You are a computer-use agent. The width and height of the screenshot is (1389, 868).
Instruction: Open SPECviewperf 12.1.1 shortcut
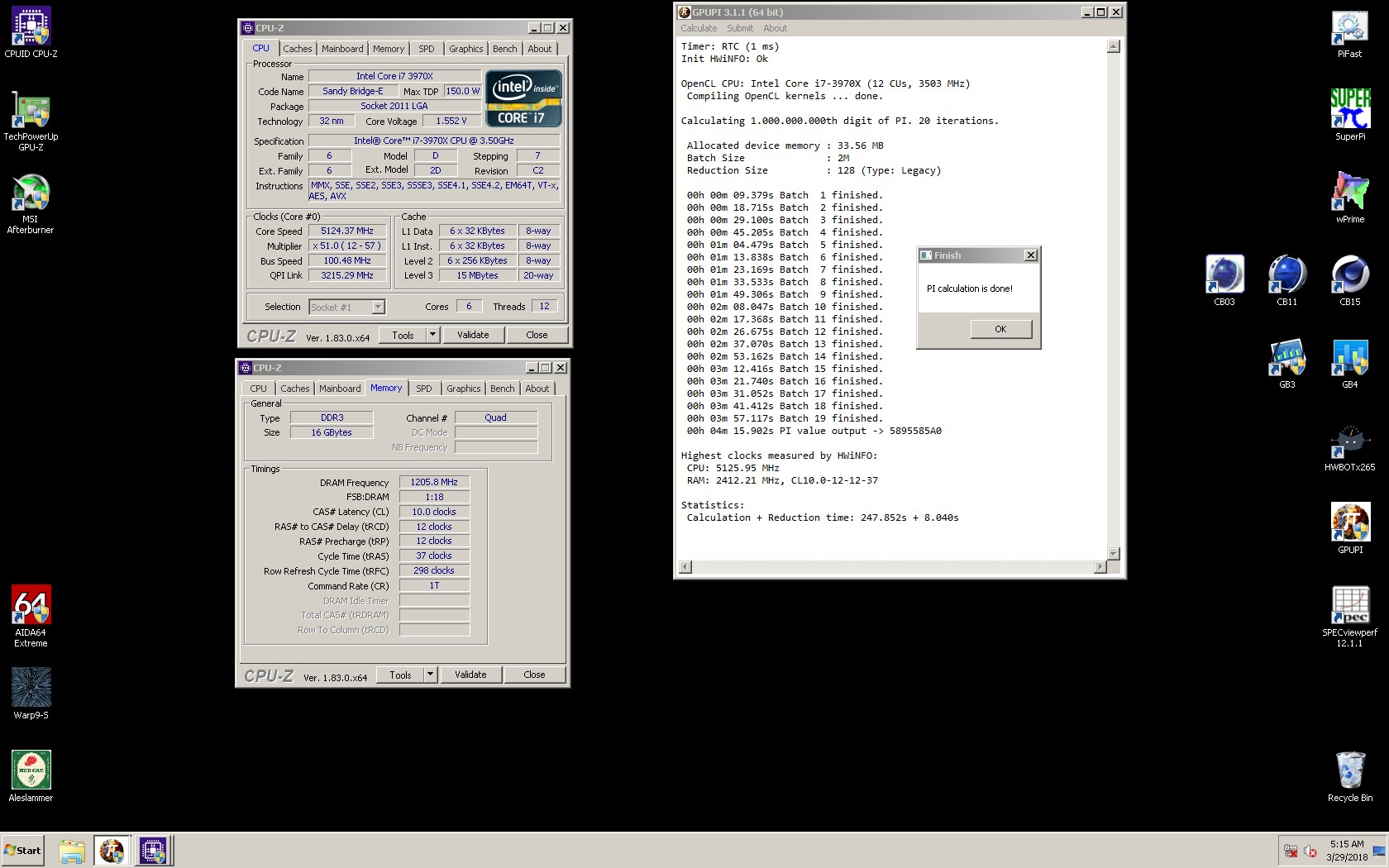[1349, 617]
